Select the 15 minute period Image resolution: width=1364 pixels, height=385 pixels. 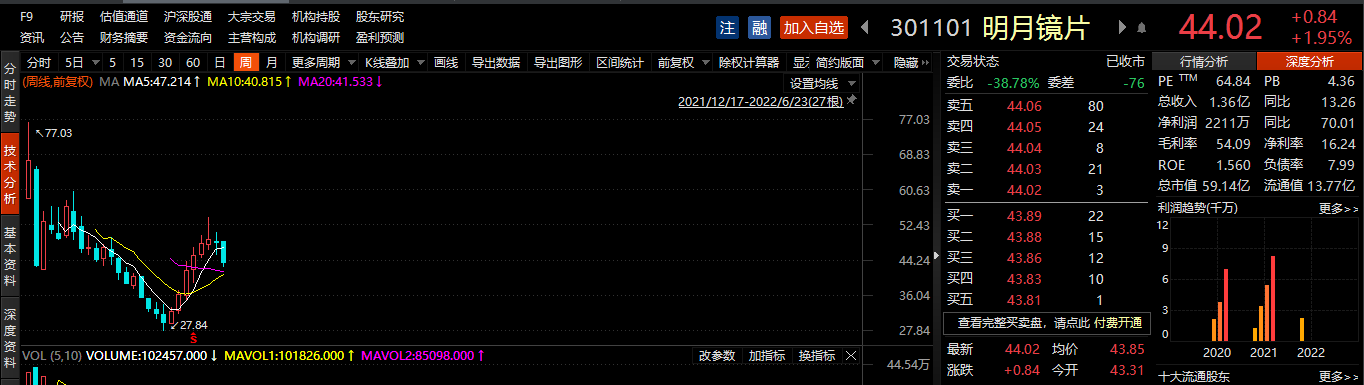137,62
